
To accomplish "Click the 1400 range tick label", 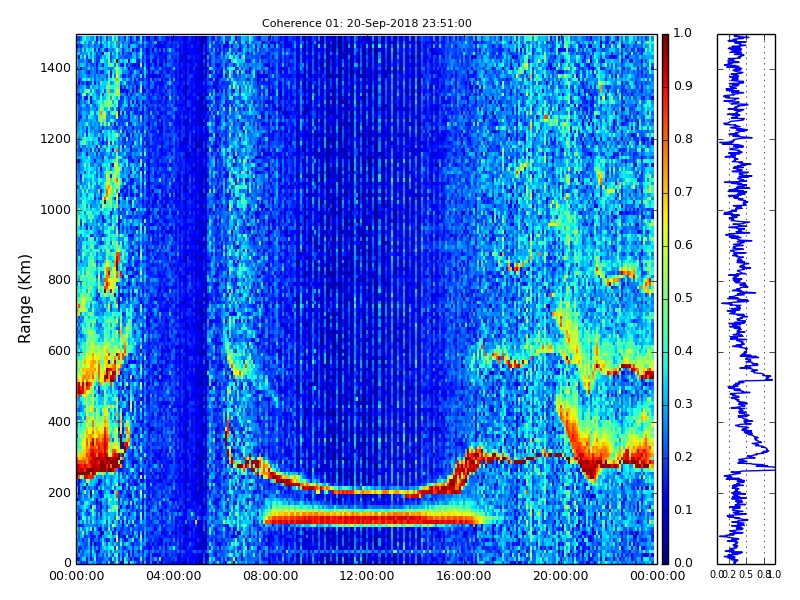I will (x=56, y=68).
